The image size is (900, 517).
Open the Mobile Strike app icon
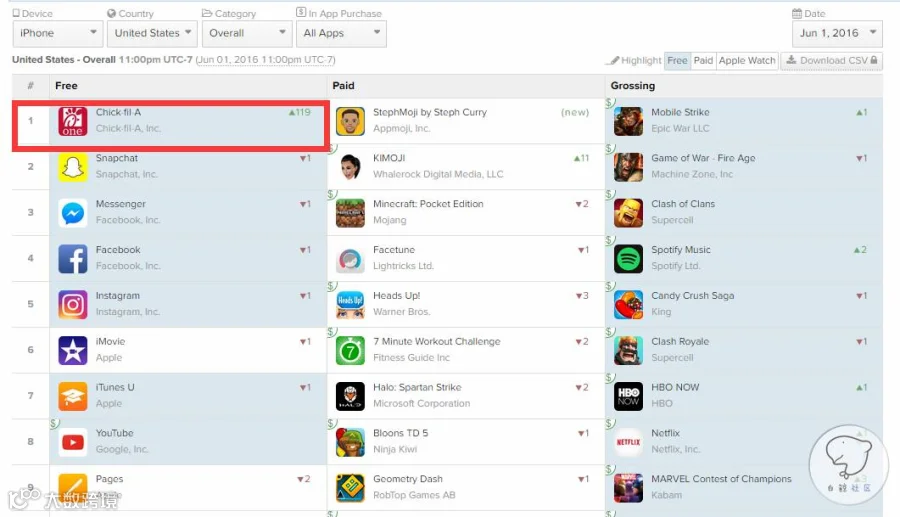click(x=628, y=121)
